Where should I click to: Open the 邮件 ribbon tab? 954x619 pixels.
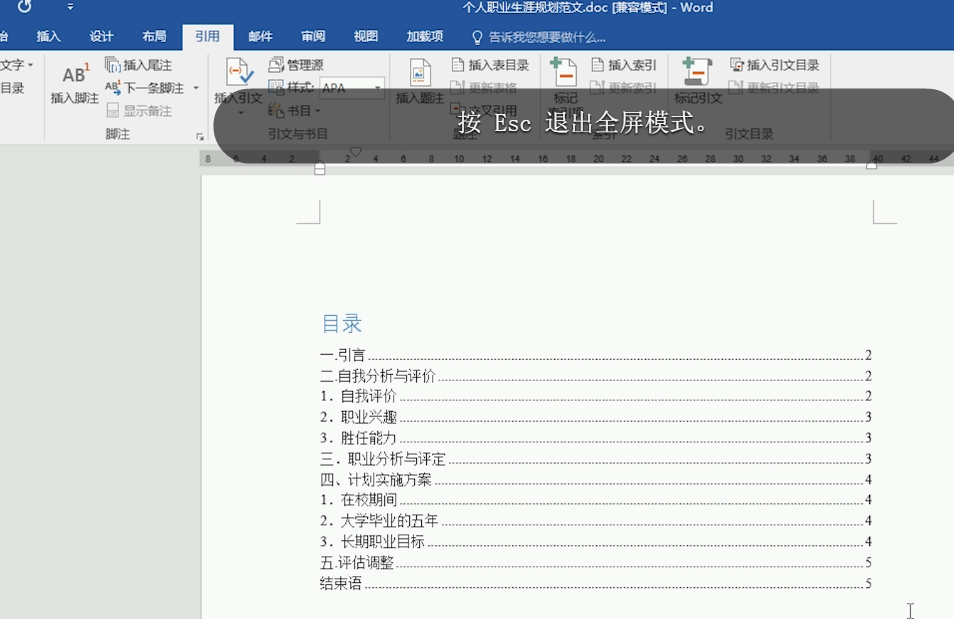(260, 37)
